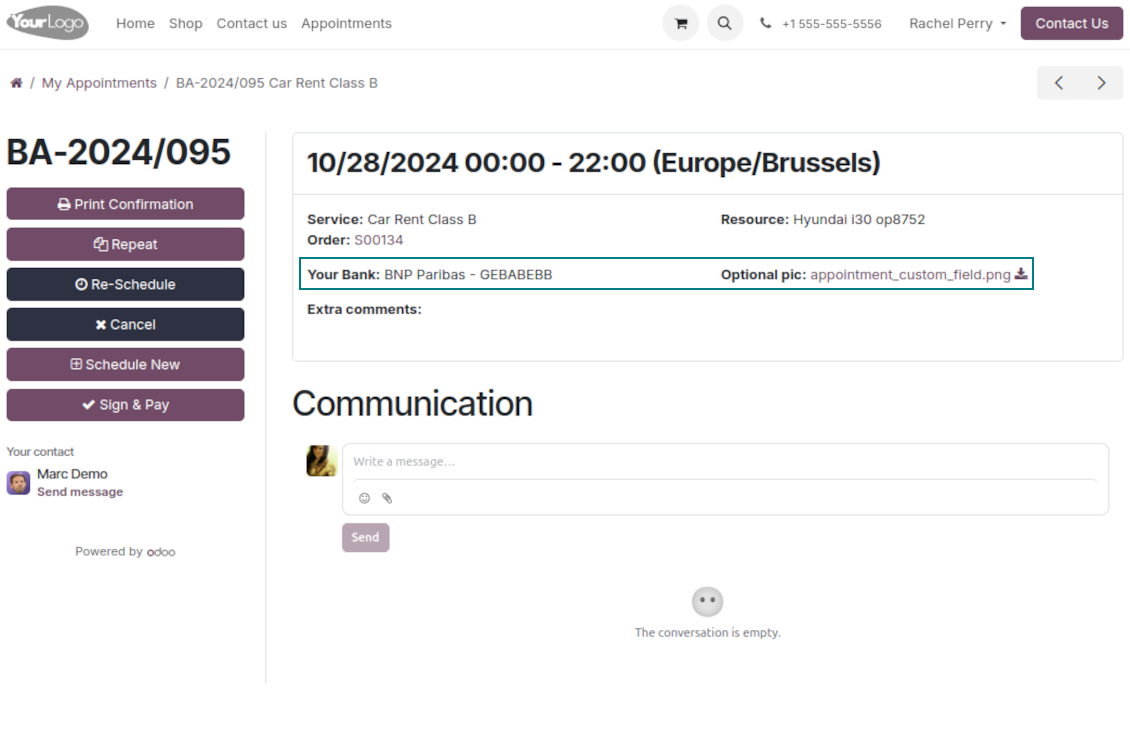Call the phone number +1 555-555-5556
This screenshot has width=1130, height=744.
(832, 24)
